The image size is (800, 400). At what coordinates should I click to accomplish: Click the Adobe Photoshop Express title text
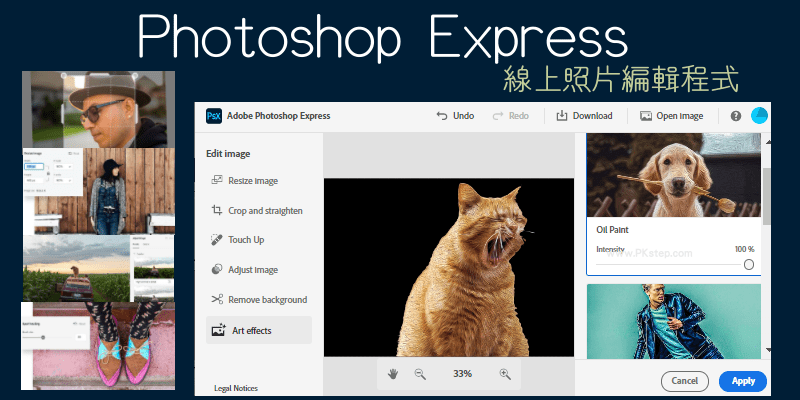coord(279,116)
